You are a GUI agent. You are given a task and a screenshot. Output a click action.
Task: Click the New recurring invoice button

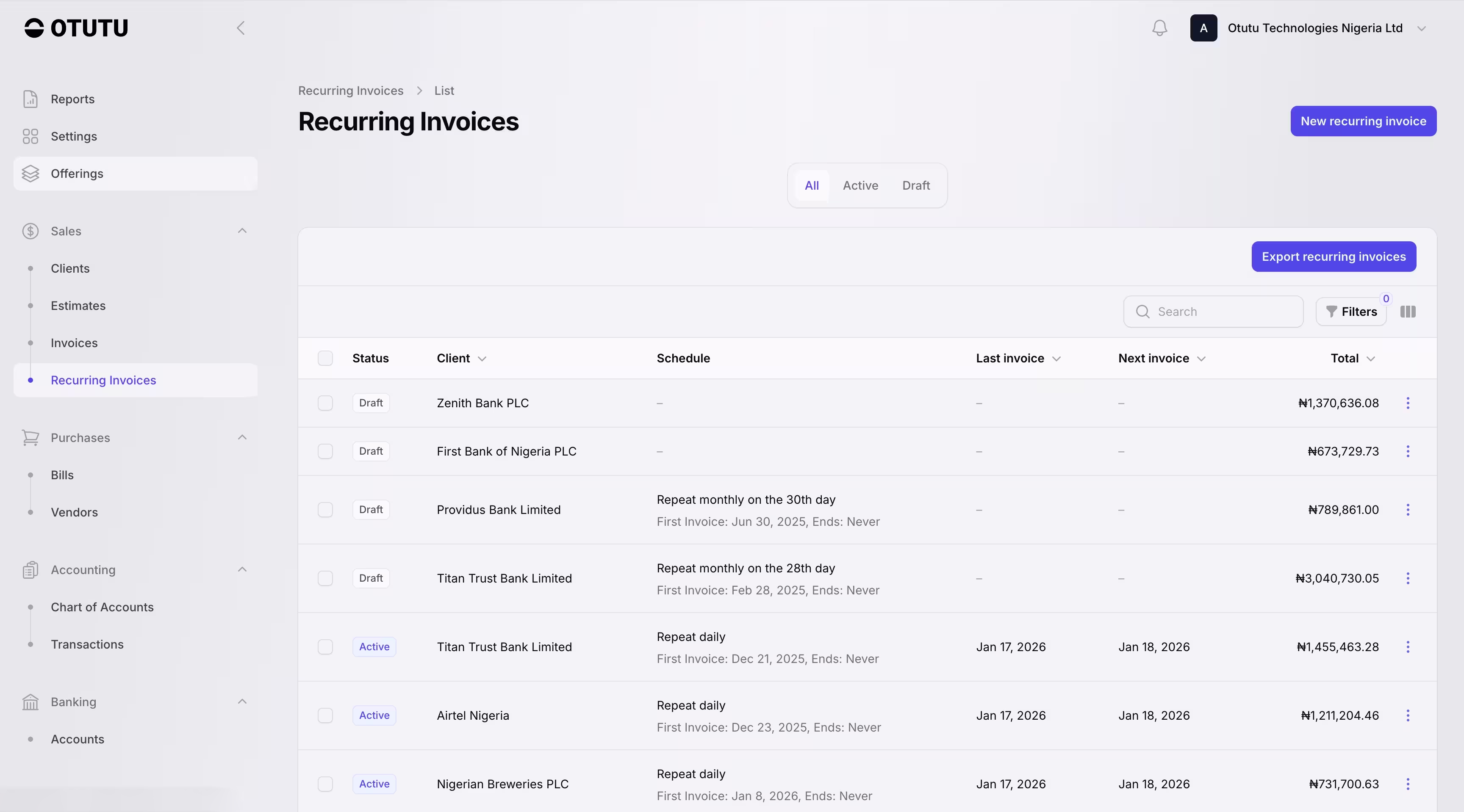(x=1363, y=121)
